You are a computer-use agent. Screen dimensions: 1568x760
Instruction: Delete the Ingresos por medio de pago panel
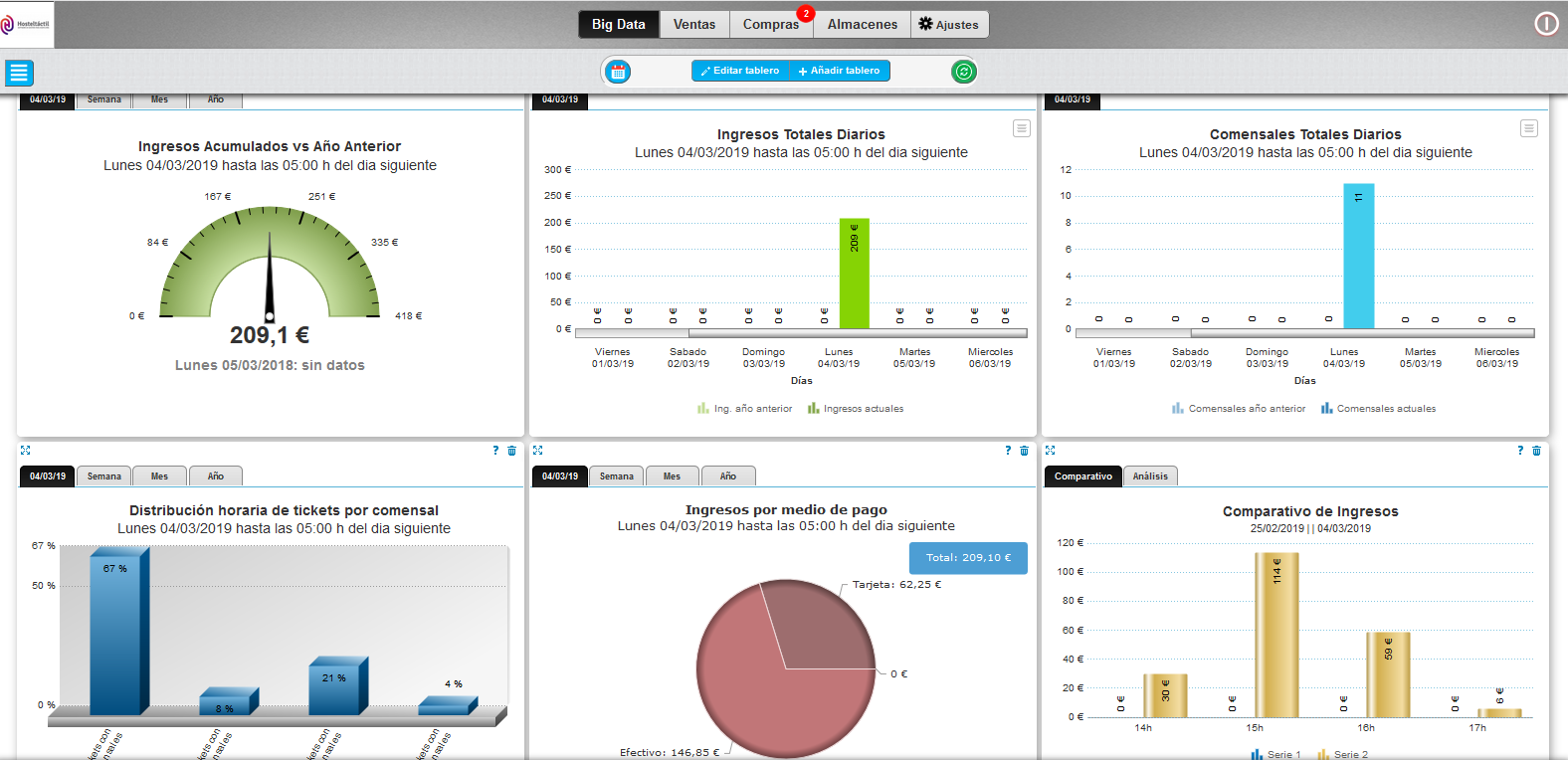tap(1024, 452)
